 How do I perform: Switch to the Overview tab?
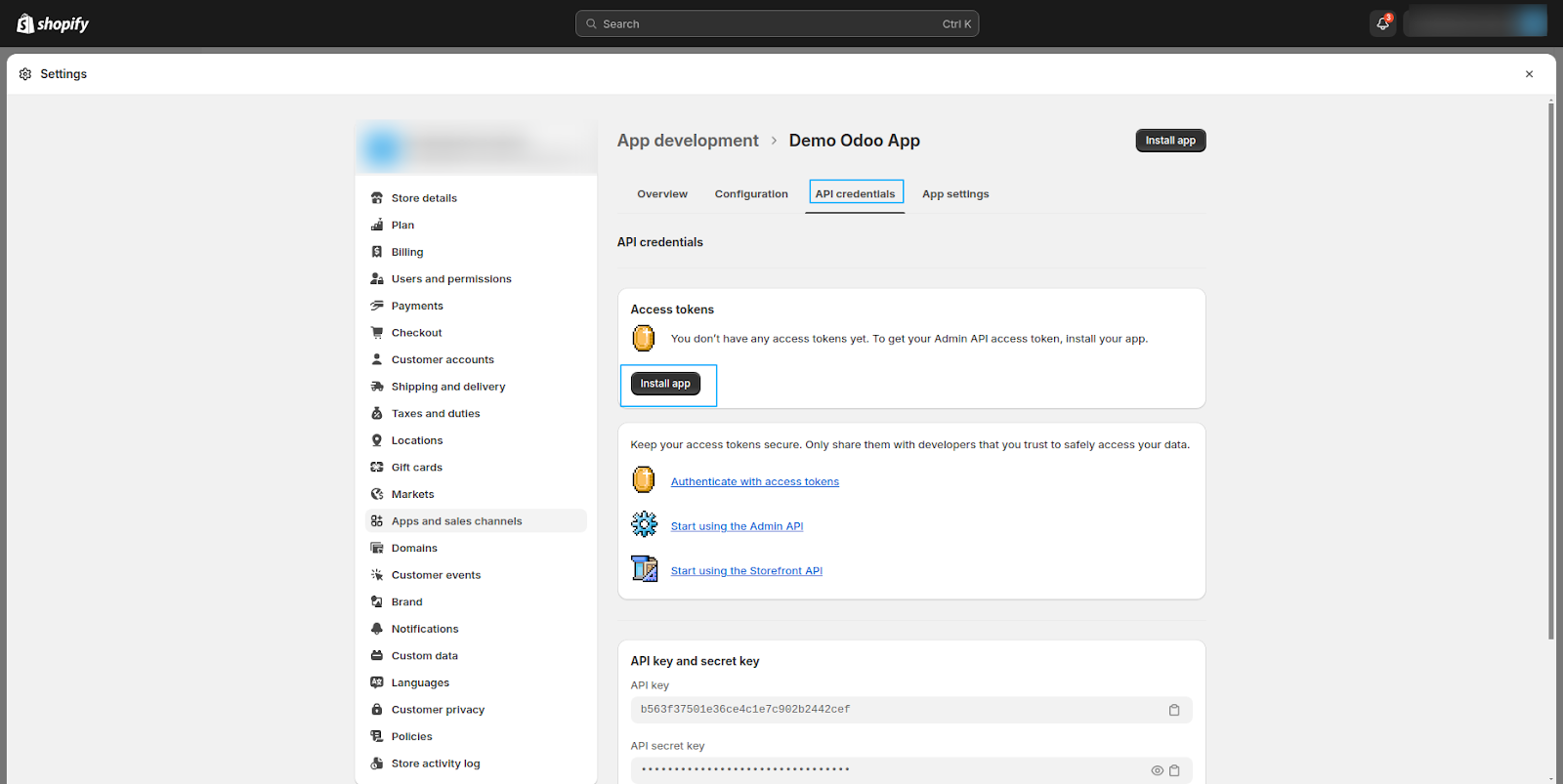tap(662, 194)
